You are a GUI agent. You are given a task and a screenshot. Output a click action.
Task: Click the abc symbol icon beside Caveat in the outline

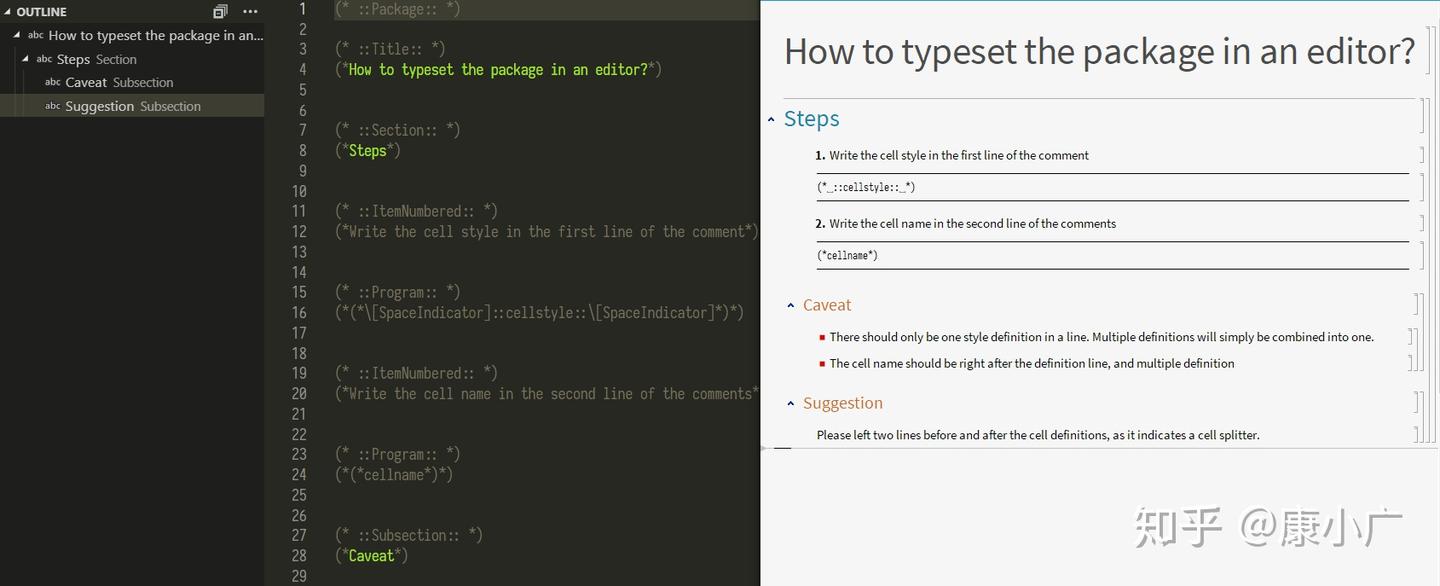(x=53, y=82)
